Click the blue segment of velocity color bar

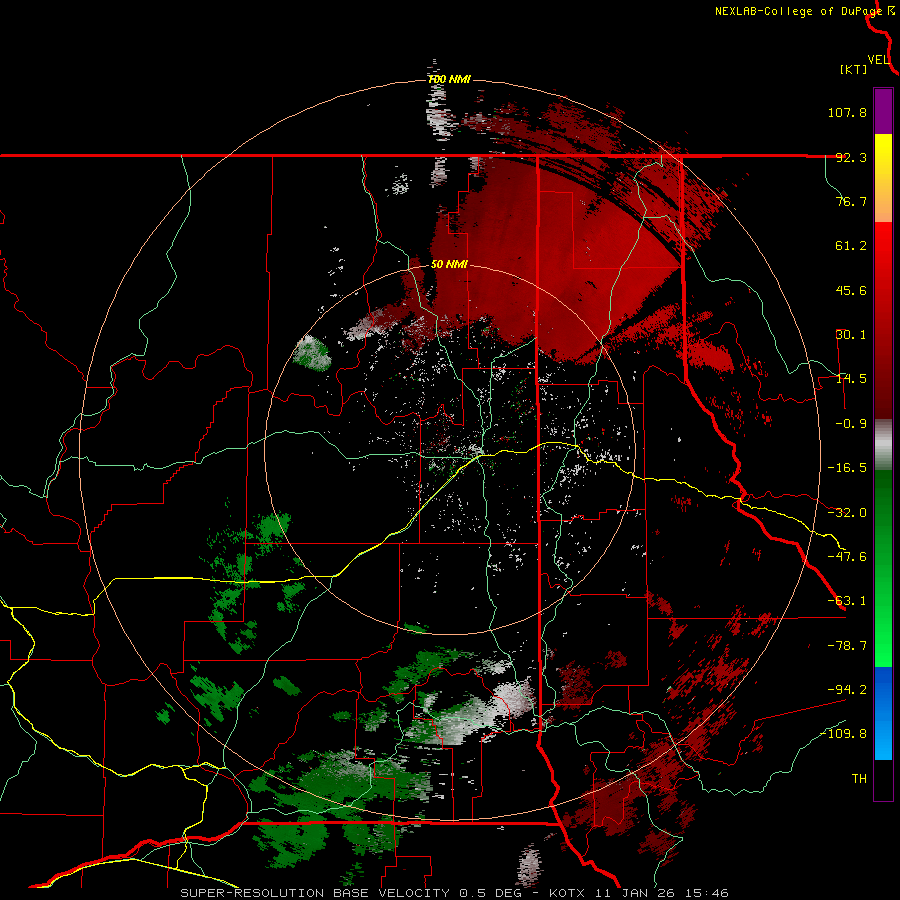883,713
